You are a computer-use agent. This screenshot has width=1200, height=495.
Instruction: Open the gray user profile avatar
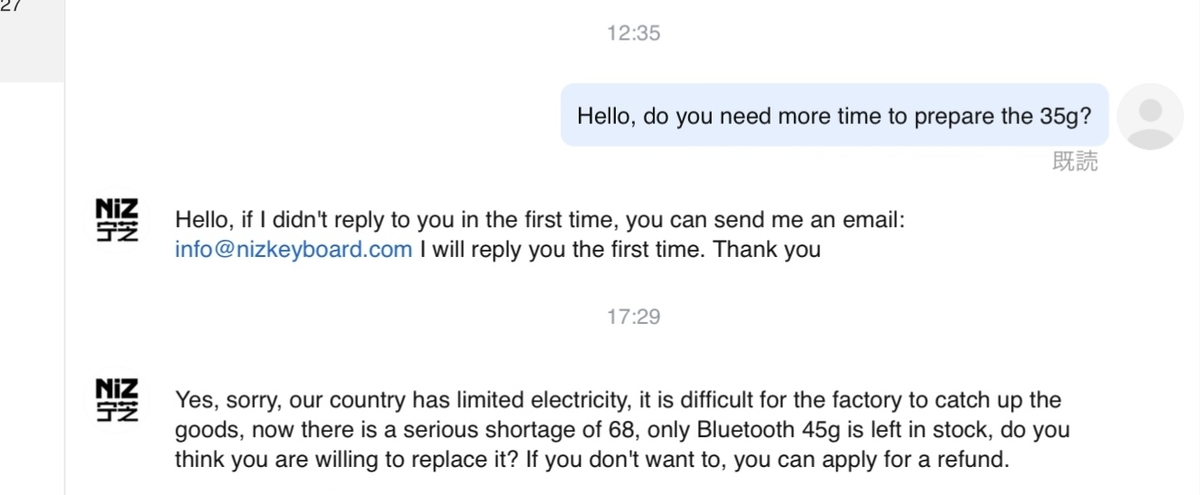click(x=1149, y=116)
